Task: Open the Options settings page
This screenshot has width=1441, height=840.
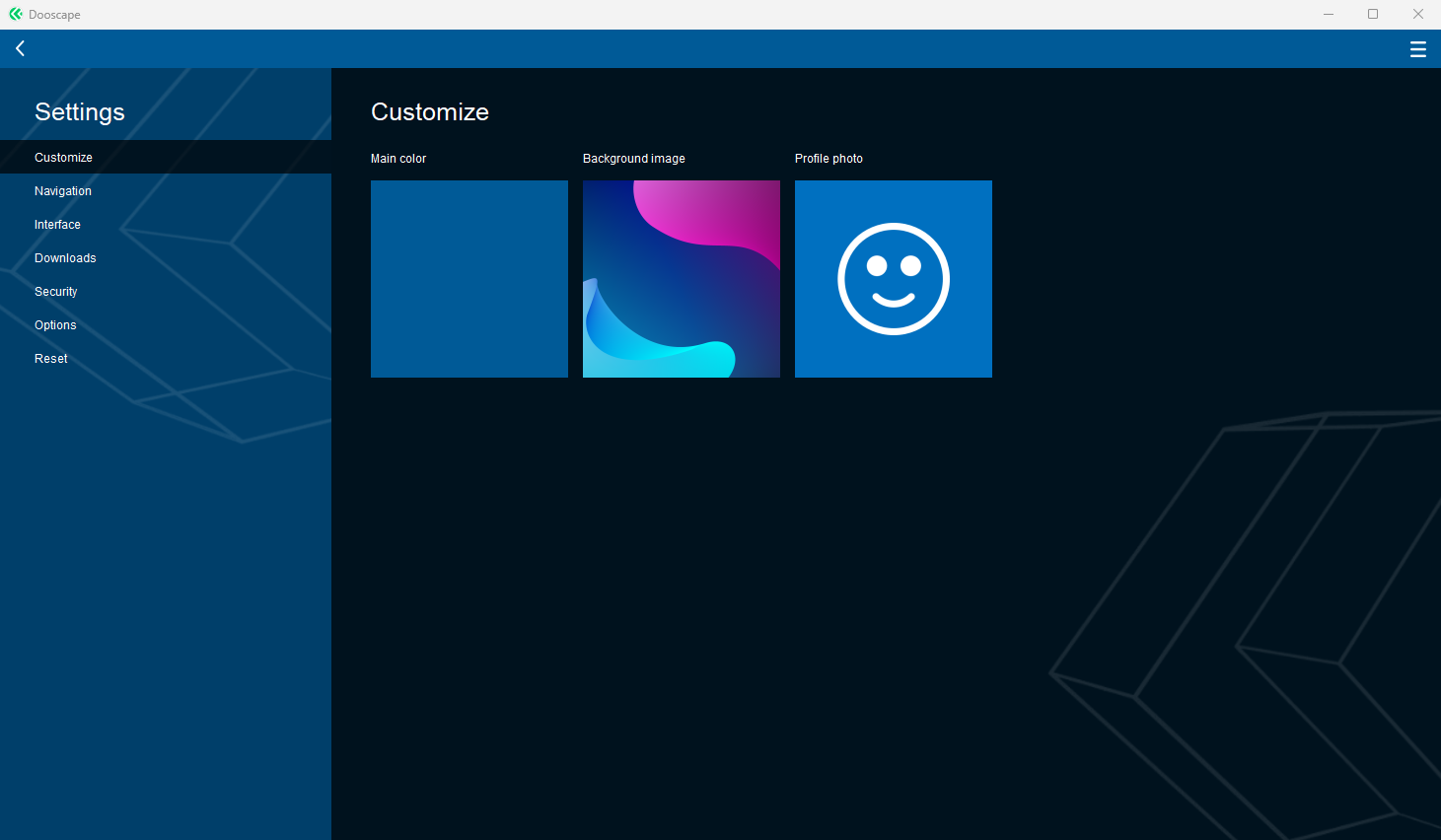Action: pyautogui.click(x=55, y=325)
